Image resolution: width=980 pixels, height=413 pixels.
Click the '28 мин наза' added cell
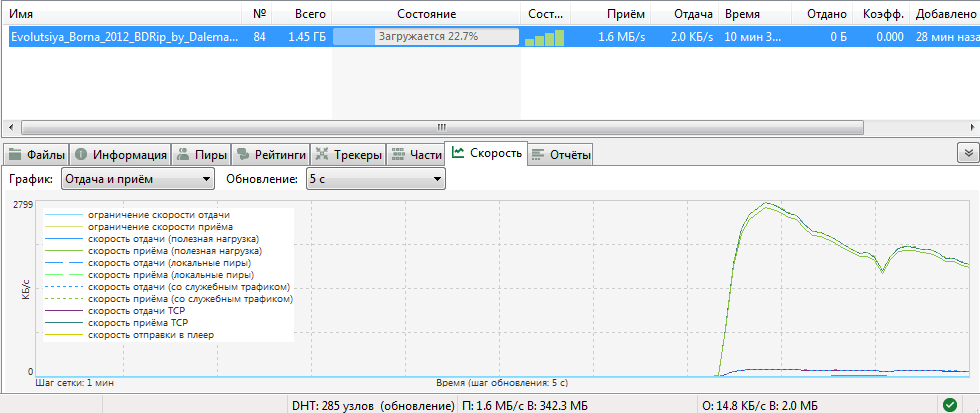point(946,37)
